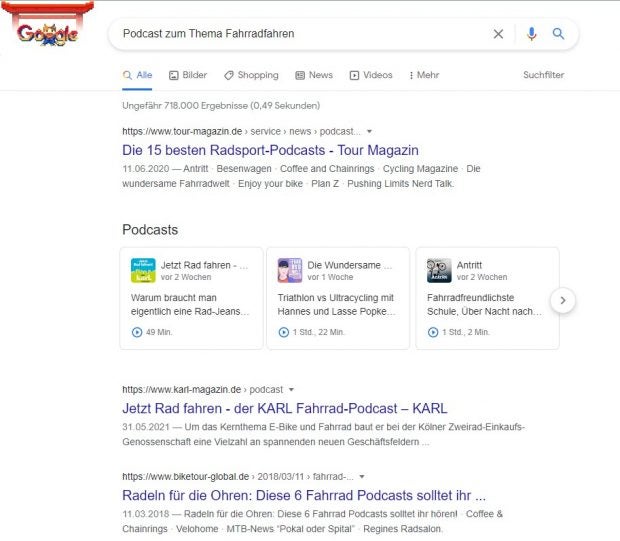Show next podcasts with carousel arrow
Screen dimensions: 620x541
[563, 299]
